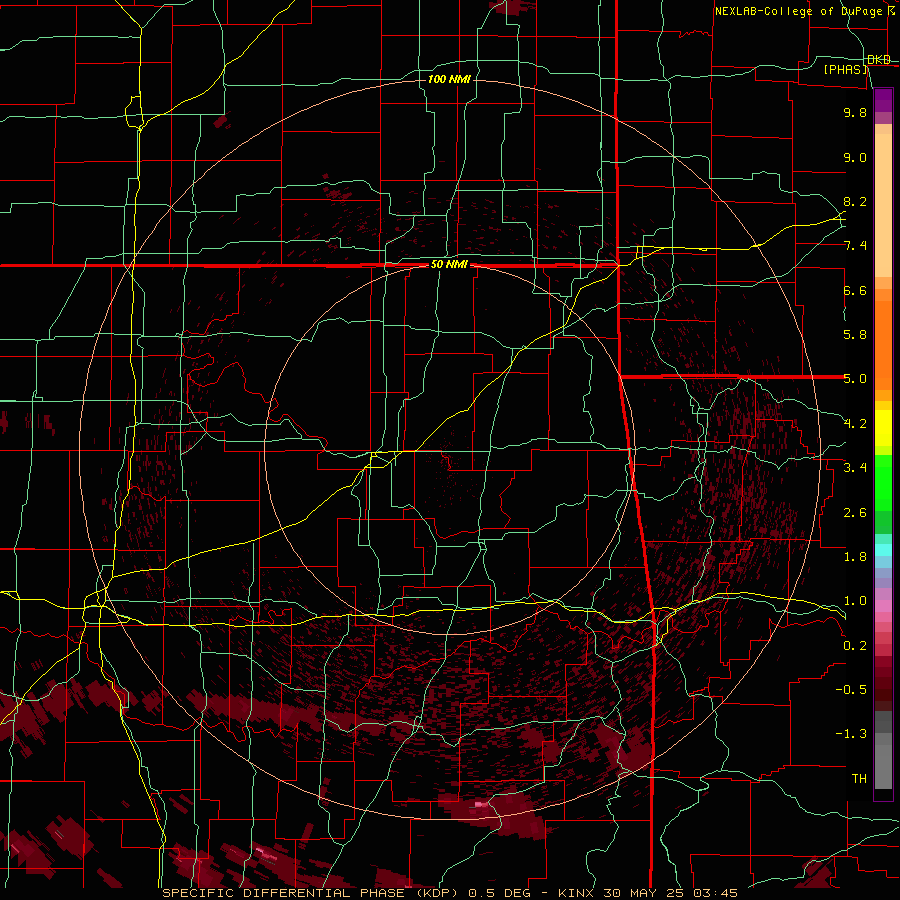Screen dimensions: 900x900
Task: Pick the pink color band of the legend
Action: (883, 606)
